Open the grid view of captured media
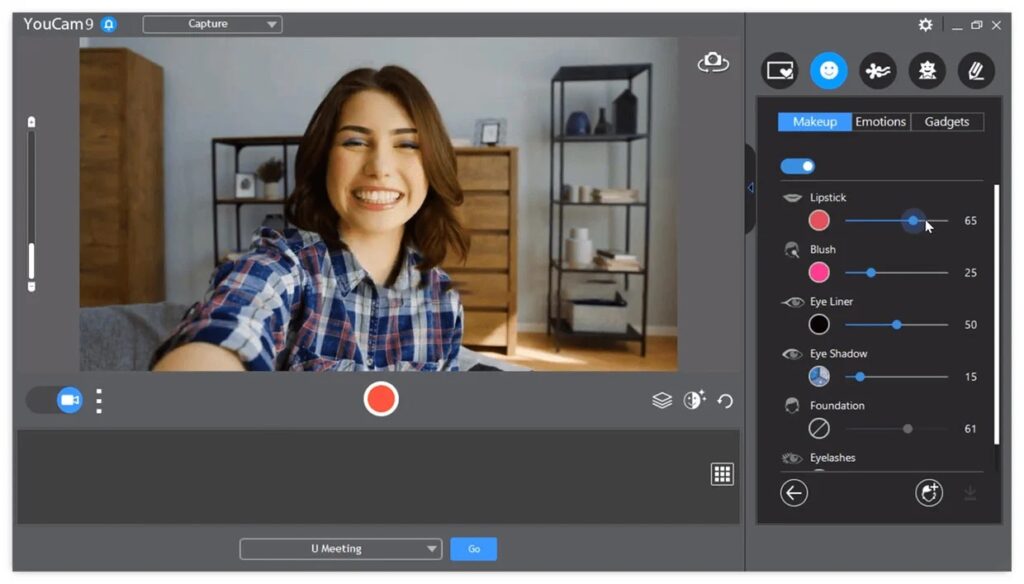Screen dimensions: 1024x584 722,474
